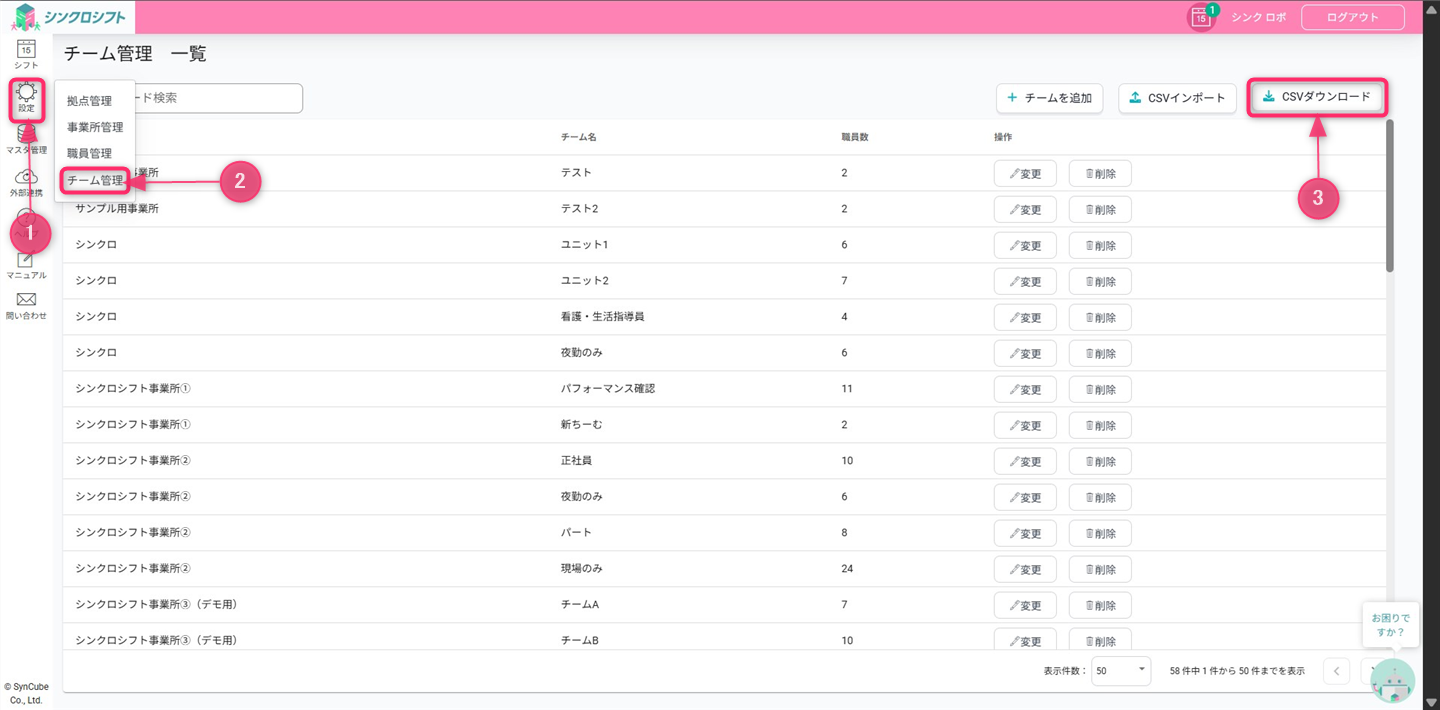This screenshot has width=1440, height=710.
Task: Click the 58 件中 1 件から 50 件までを表示 text
Action: click(1237, 671)
